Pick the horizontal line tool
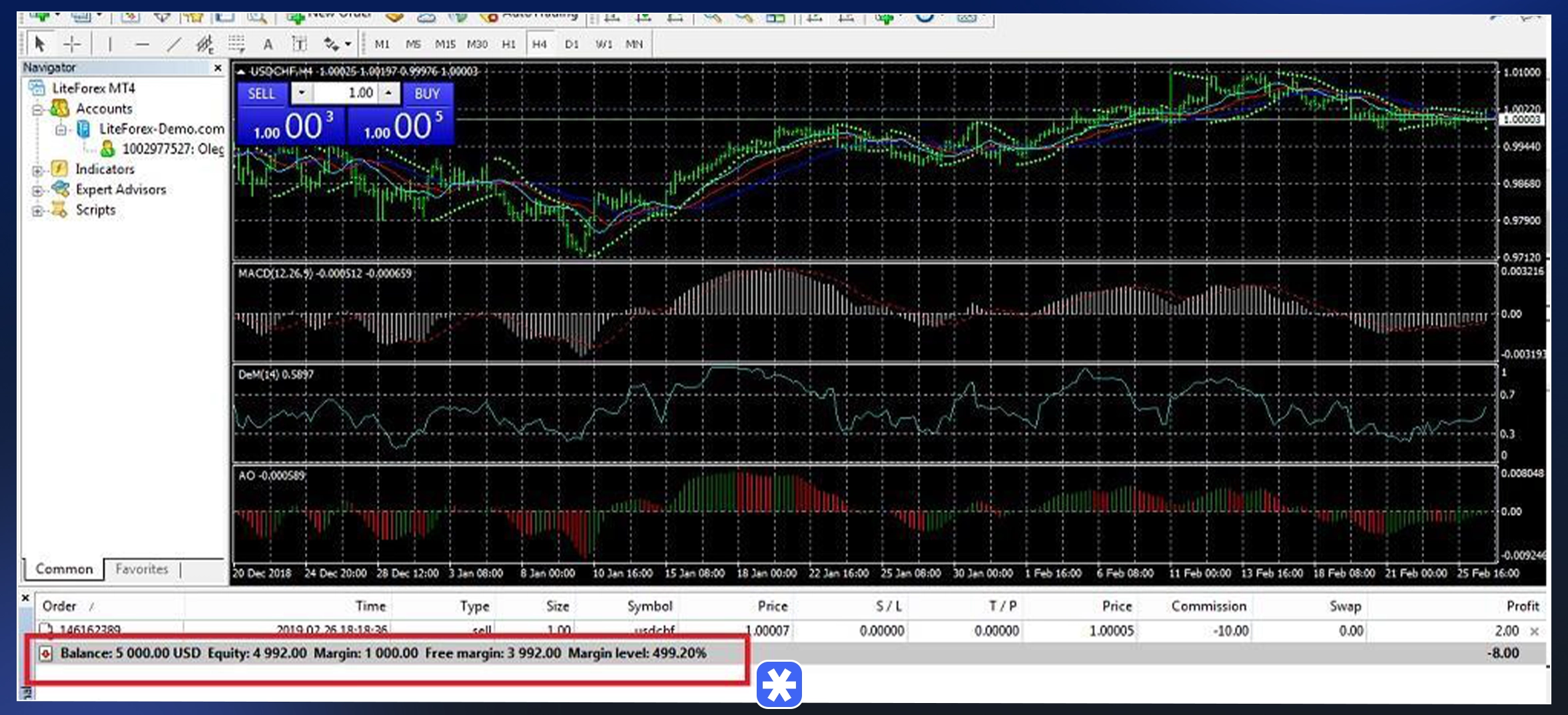The image size is (1568, 715). [x=142, y=45]
